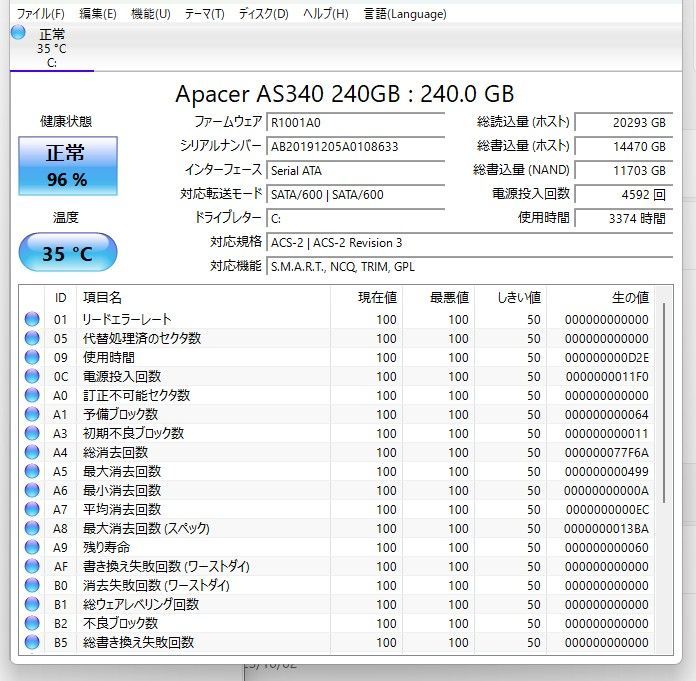Open the ファイル(F) menu
Screen dimensions: 696x681
tap(40, 14)
